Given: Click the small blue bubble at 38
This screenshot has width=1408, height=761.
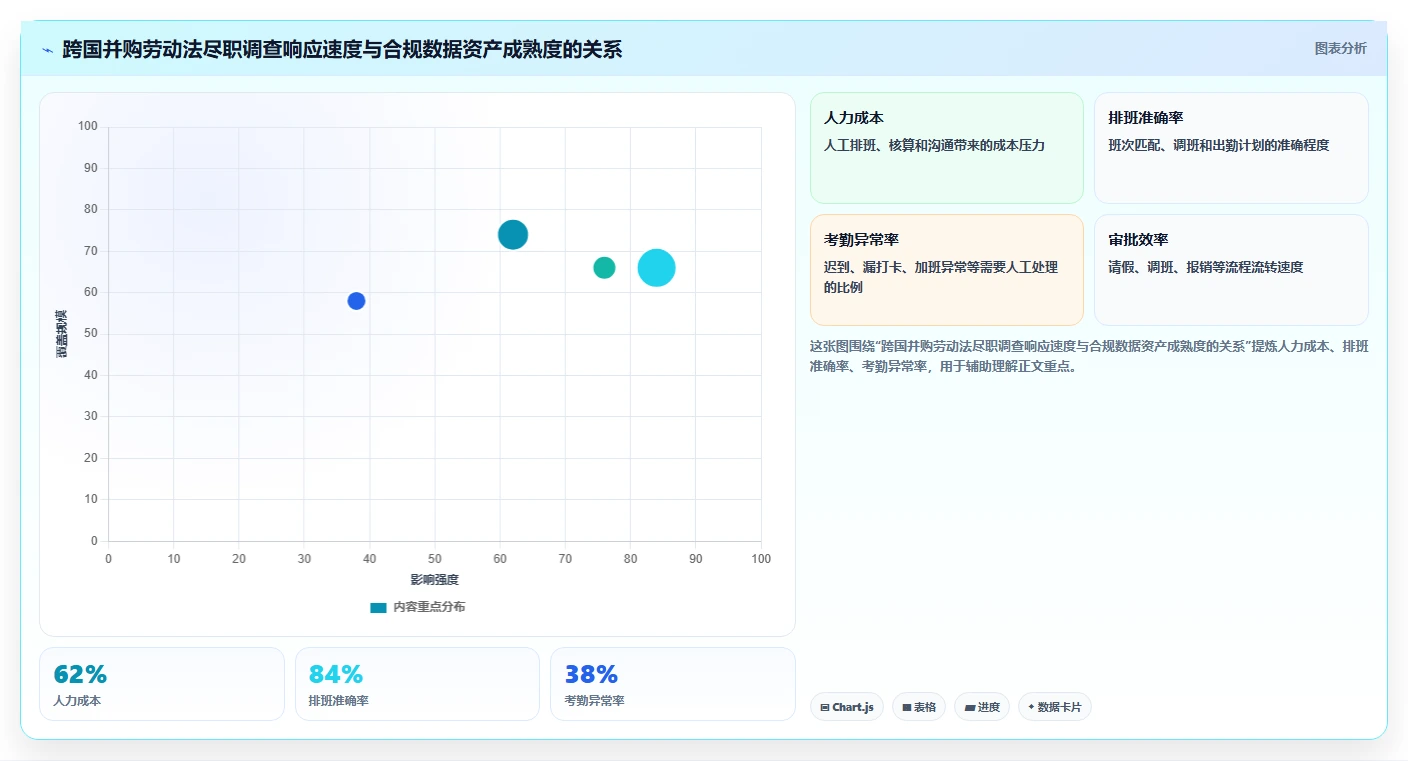Looking at the screenshot, I should coord(356,301).
